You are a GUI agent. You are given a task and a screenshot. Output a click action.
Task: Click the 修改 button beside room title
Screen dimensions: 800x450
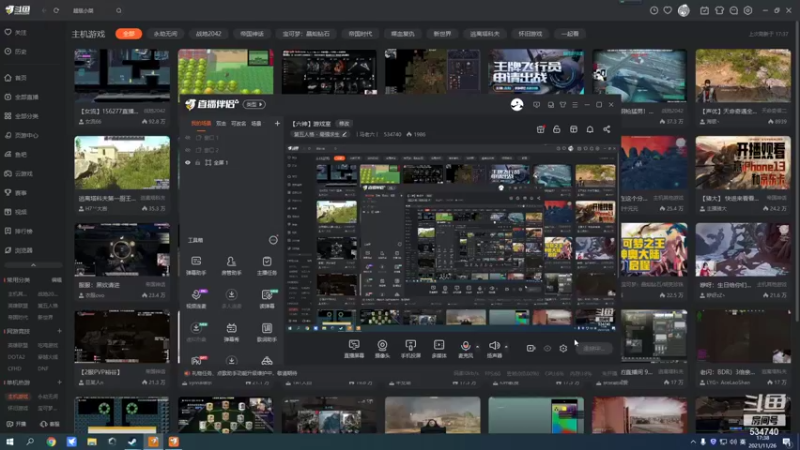(x=344, y=123)
